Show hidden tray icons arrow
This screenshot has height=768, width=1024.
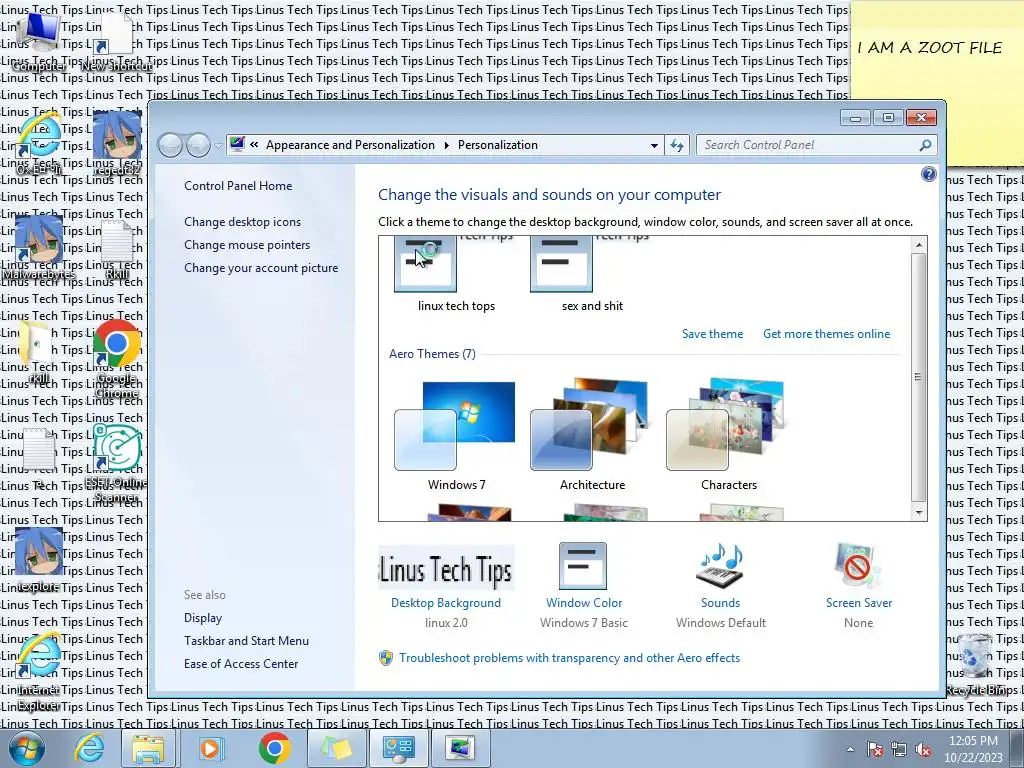tap(850, 750)
